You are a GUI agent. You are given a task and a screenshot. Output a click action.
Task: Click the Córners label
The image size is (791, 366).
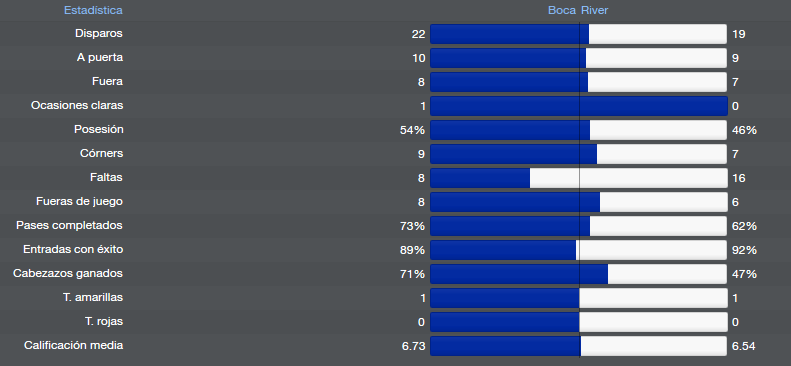click(x=101, y=153)
